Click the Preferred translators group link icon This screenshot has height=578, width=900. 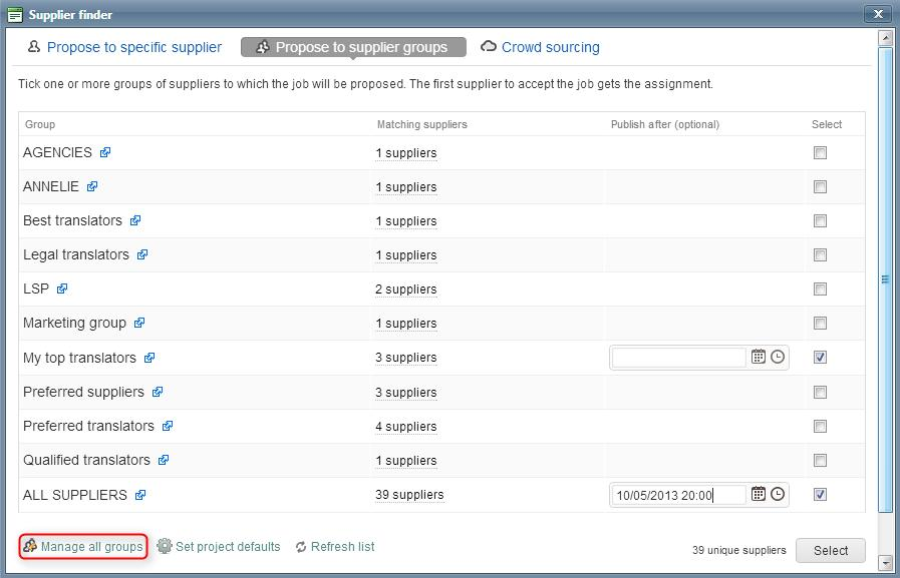pyautogui.click(x=167, y=426)
